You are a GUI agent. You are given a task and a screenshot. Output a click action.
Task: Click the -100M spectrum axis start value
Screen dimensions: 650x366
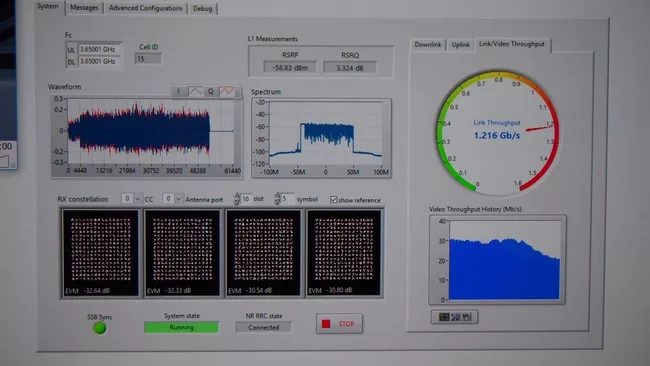click(270, 172)
